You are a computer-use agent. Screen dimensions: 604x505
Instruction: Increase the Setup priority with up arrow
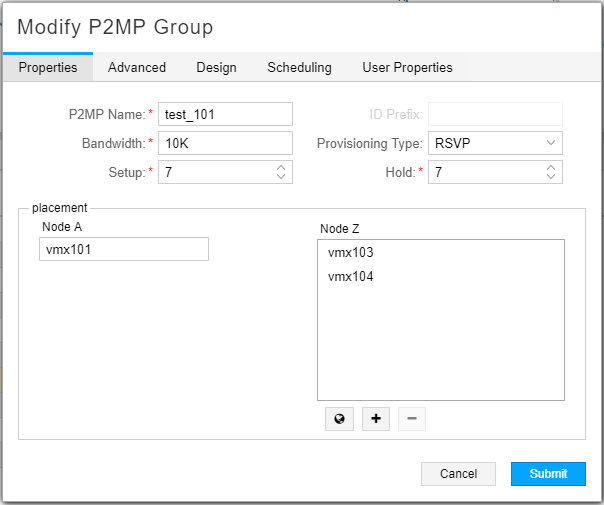281,167
